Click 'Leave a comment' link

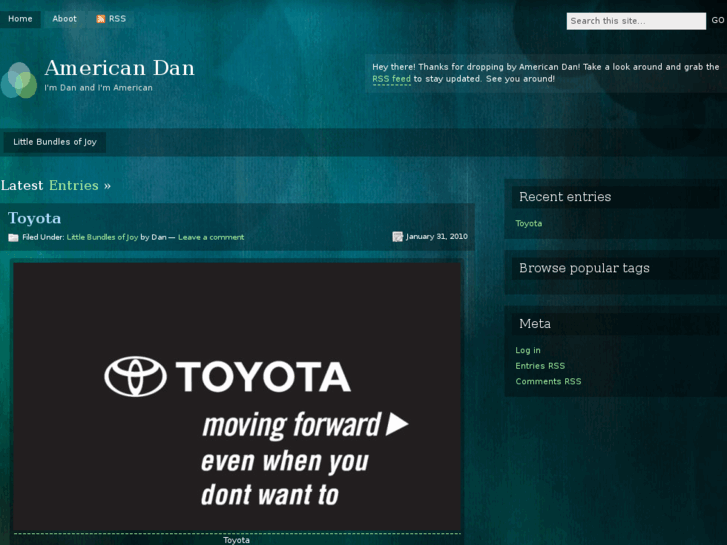(211, 237)
